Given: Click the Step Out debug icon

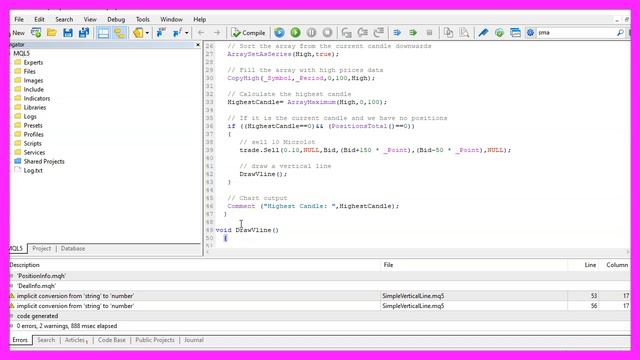Looking at the screenshot, I should point(379,33).
